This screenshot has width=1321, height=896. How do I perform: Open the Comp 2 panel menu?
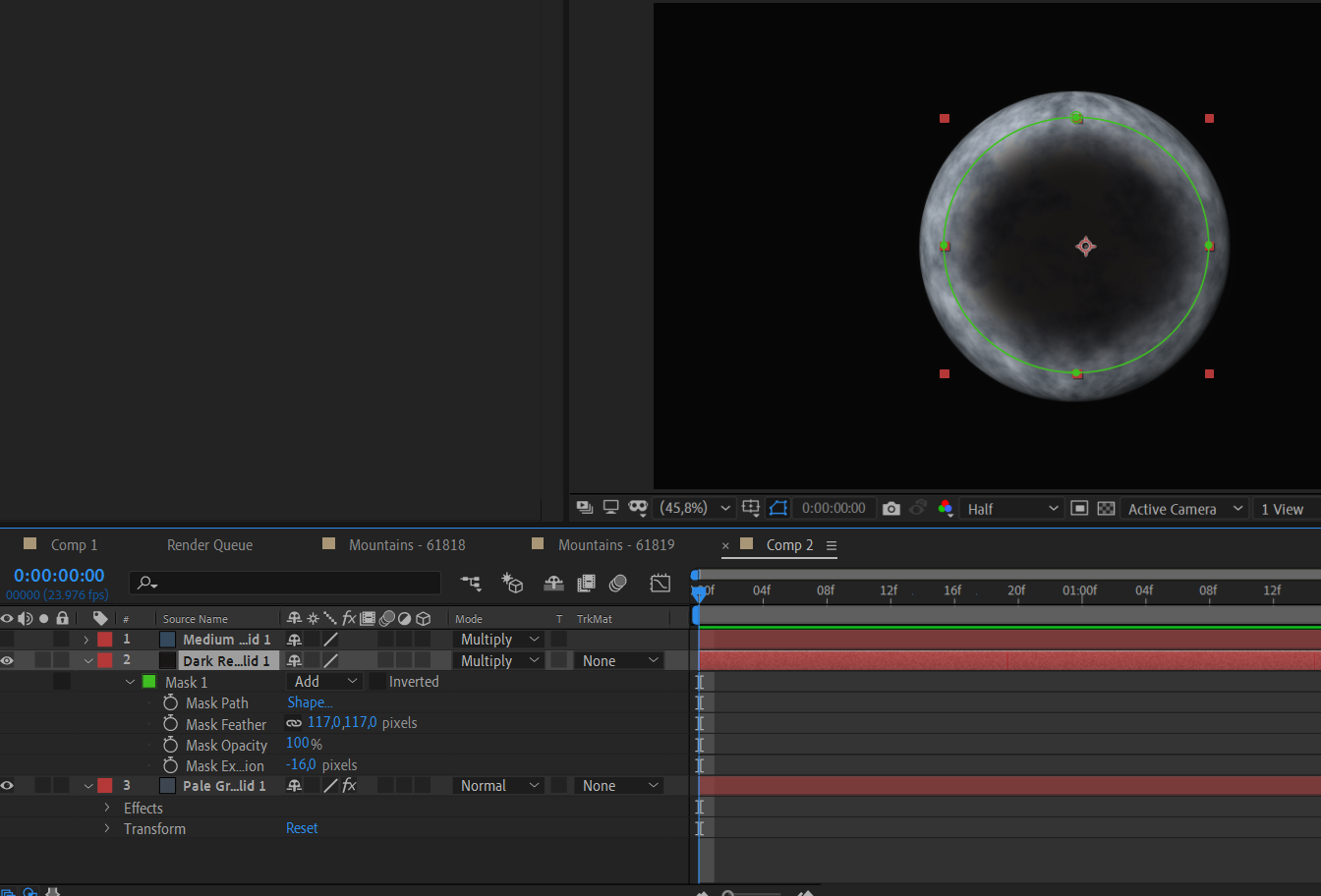tap(832, 545)
